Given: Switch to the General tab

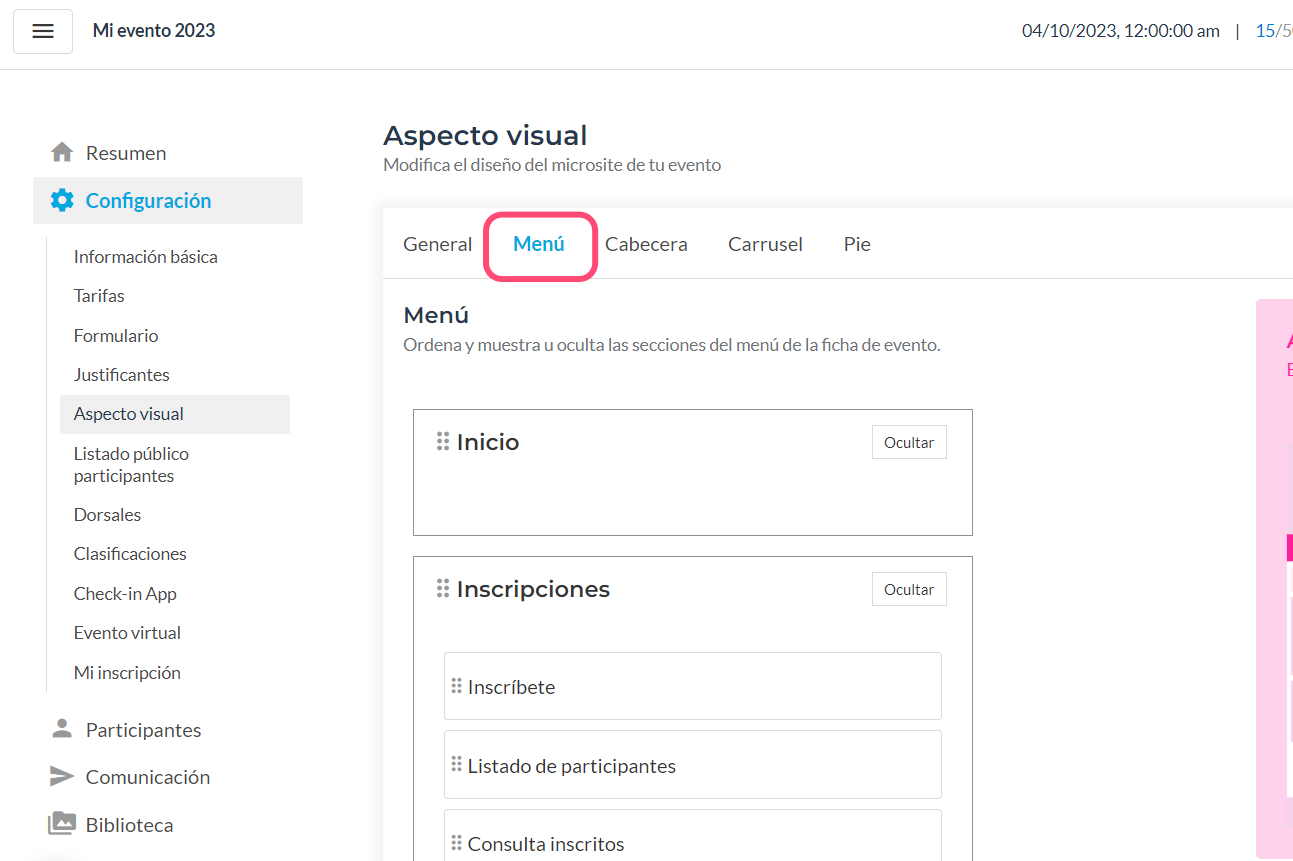Looking at the screenshot, I should point(438,244).
